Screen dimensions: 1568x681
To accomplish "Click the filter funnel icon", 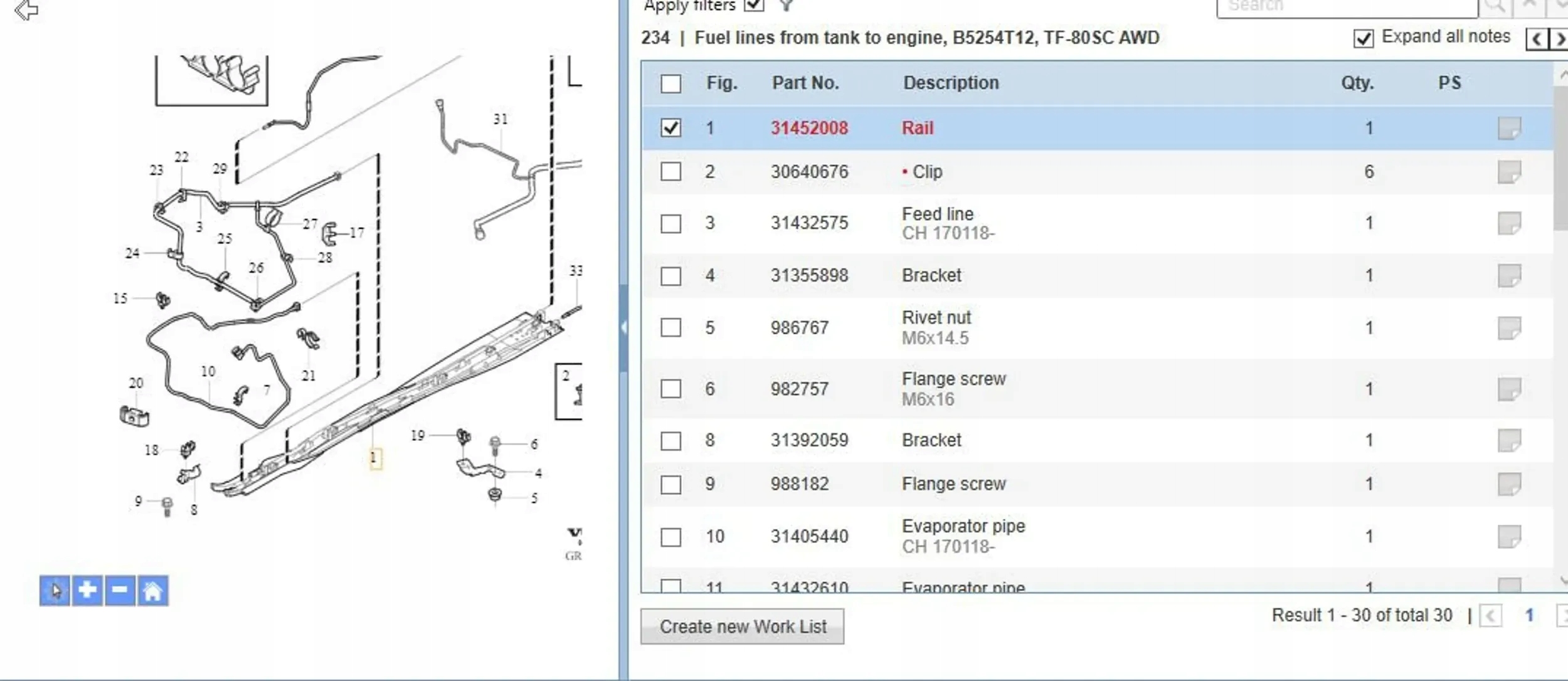I will click(x=786, y=6).
